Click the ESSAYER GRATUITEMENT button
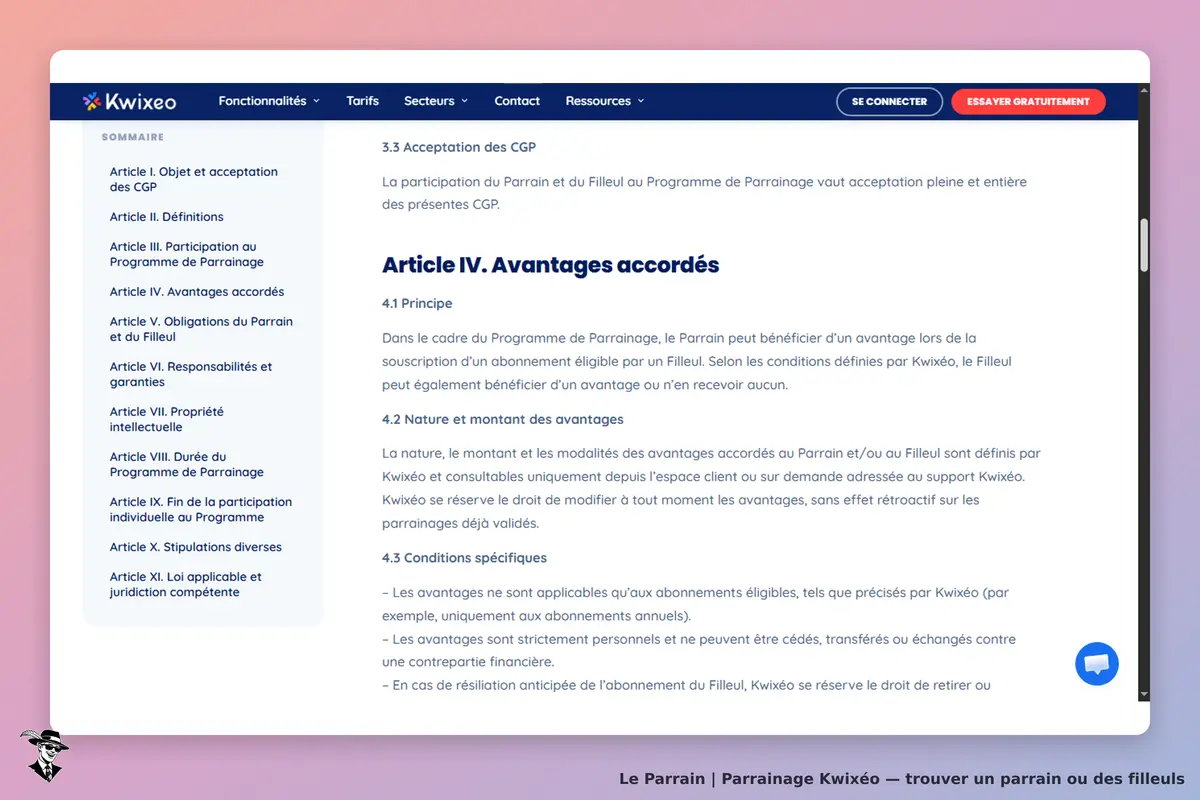This screenshot has width=1200, height=800. (x=1028, y=102)
